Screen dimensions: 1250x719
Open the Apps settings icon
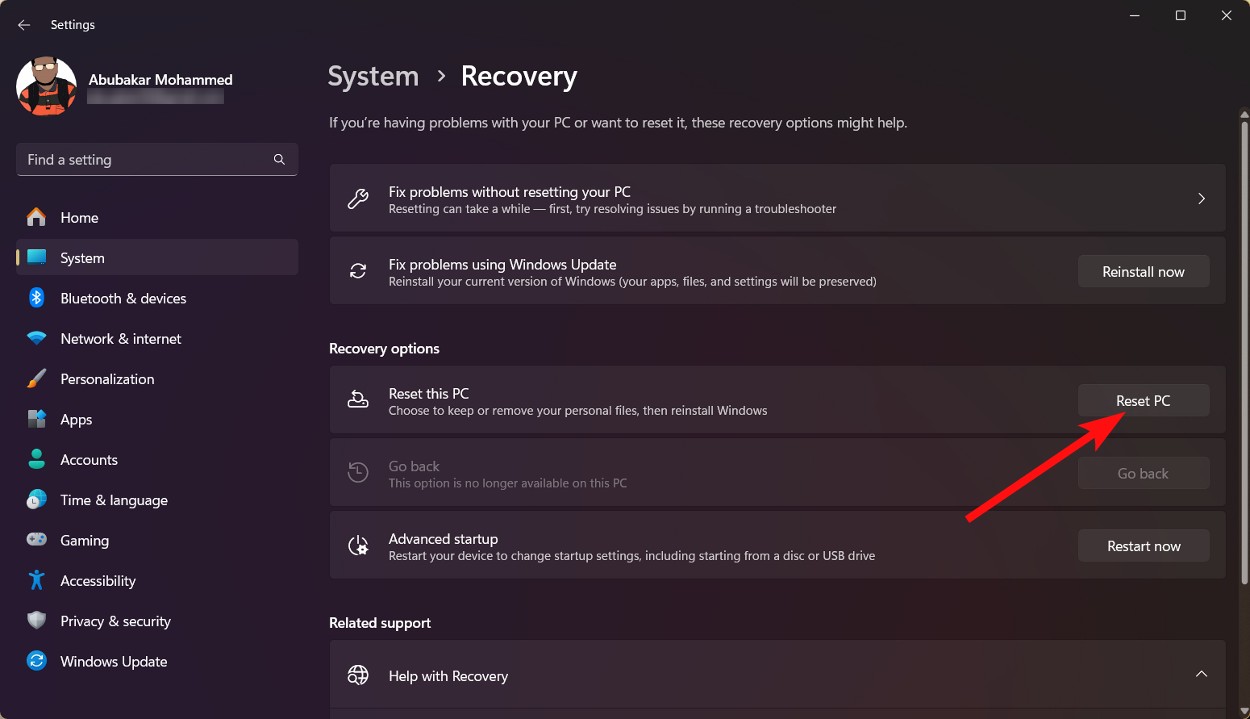[36, 420]
